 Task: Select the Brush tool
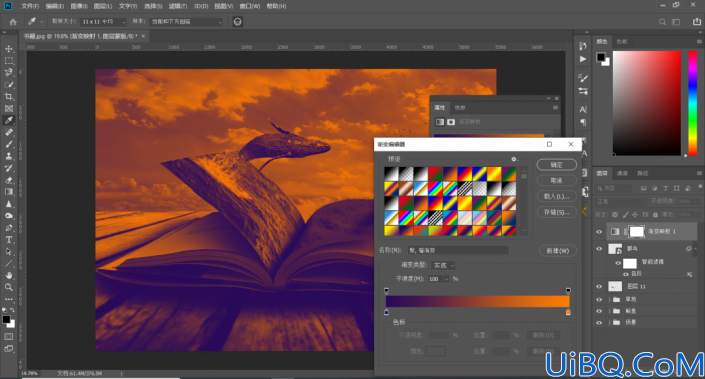(x=9, y=144)
